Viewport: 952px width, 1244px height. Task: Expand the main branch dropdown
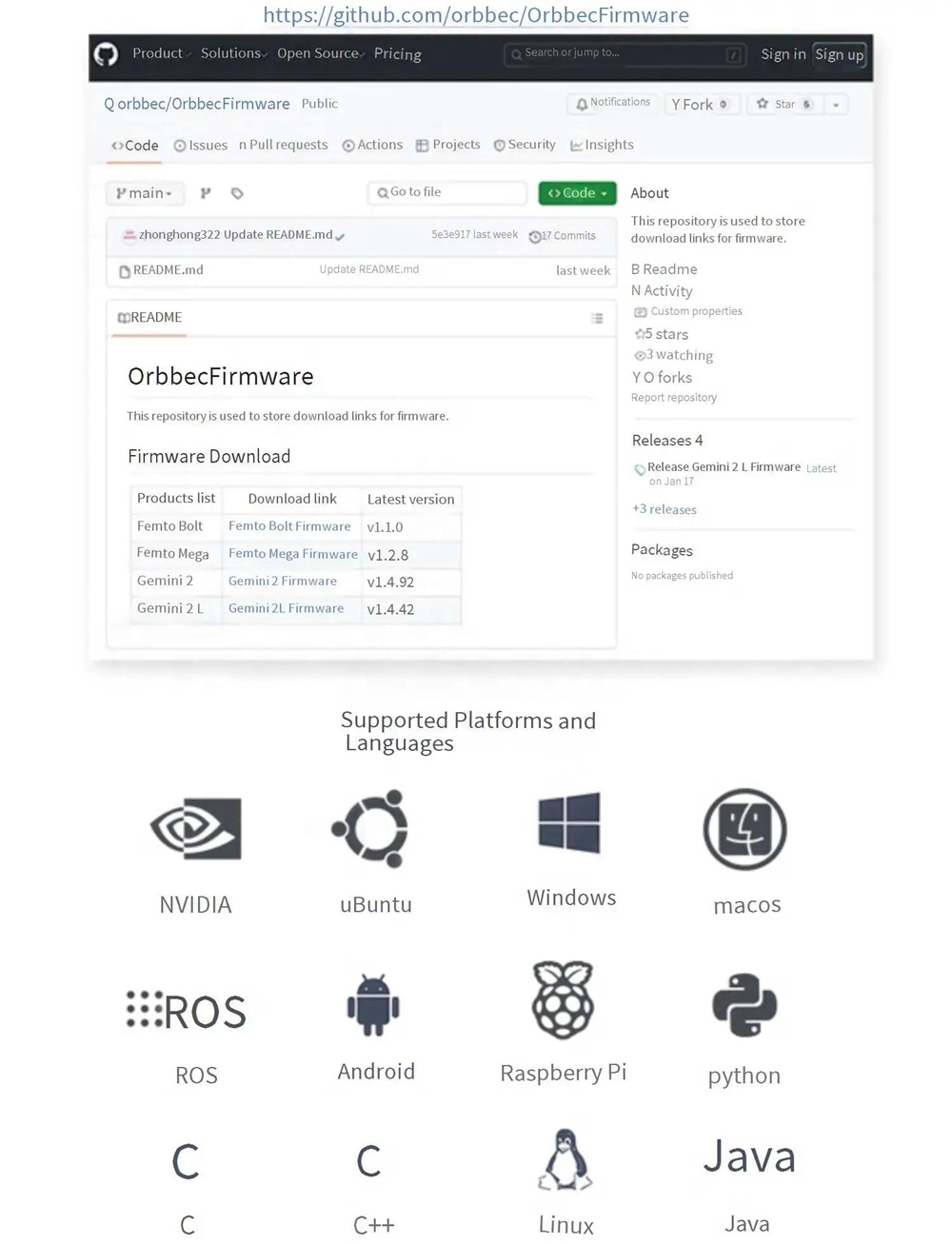click(145, 193)
